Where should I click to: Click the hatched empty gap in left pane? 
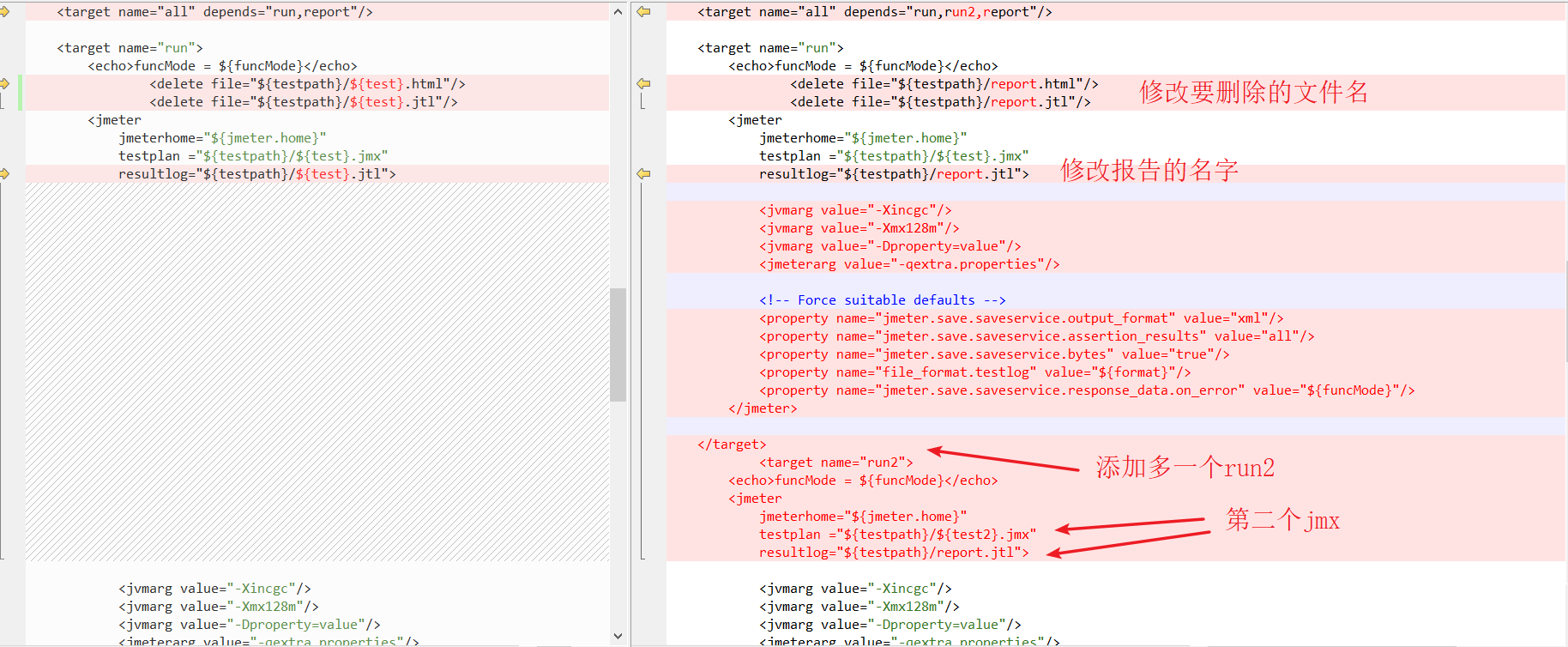[317, 369]
